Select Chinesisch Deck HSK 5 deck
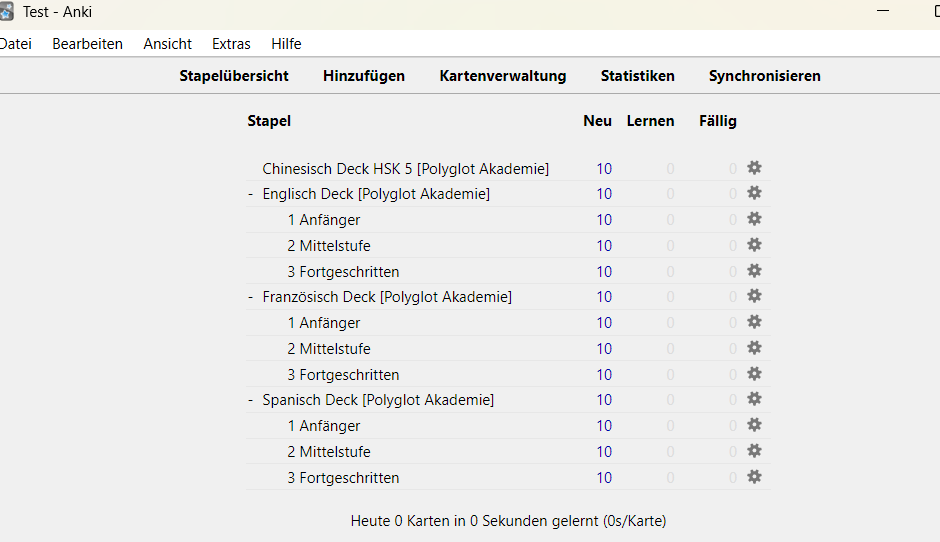 (405, 169)
